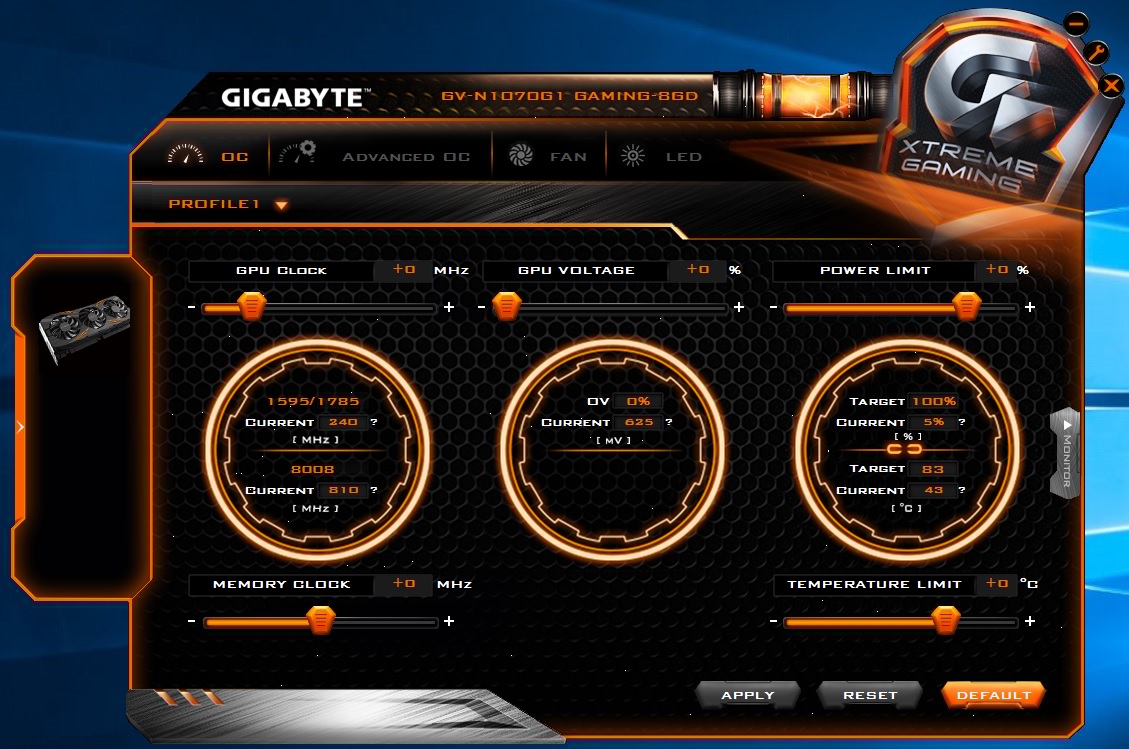Image resolution: width=1129 pixels, height=749 pixels.
Task: Click the Temperature Limit slider handle
Action: coord(945,619)
